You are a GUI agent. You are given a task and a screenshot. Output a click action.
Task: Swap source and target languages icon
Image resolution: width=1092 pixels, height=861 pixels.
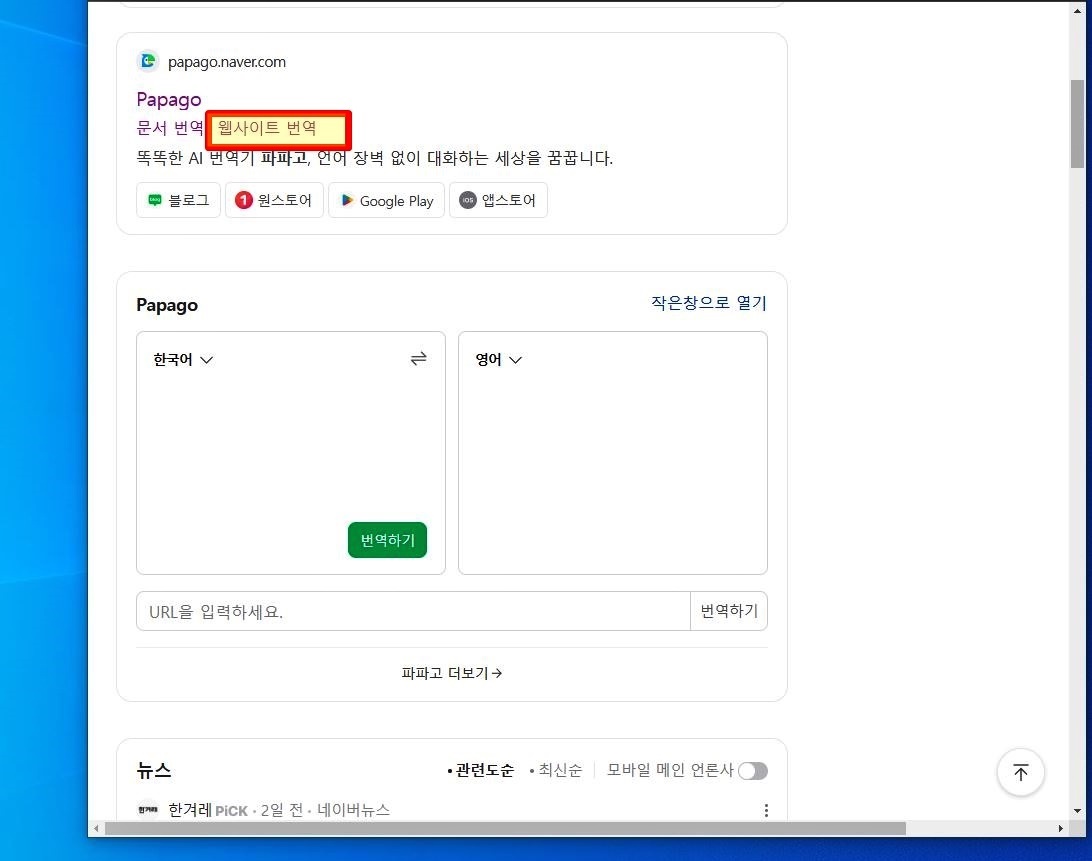click(x=419, y=359)
